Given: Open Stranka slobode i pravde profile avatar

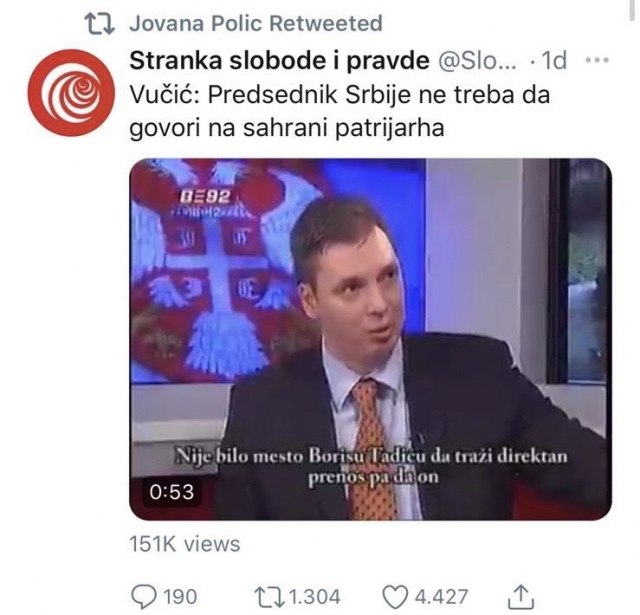Looking at the screenshot, I should click(71, 93).
